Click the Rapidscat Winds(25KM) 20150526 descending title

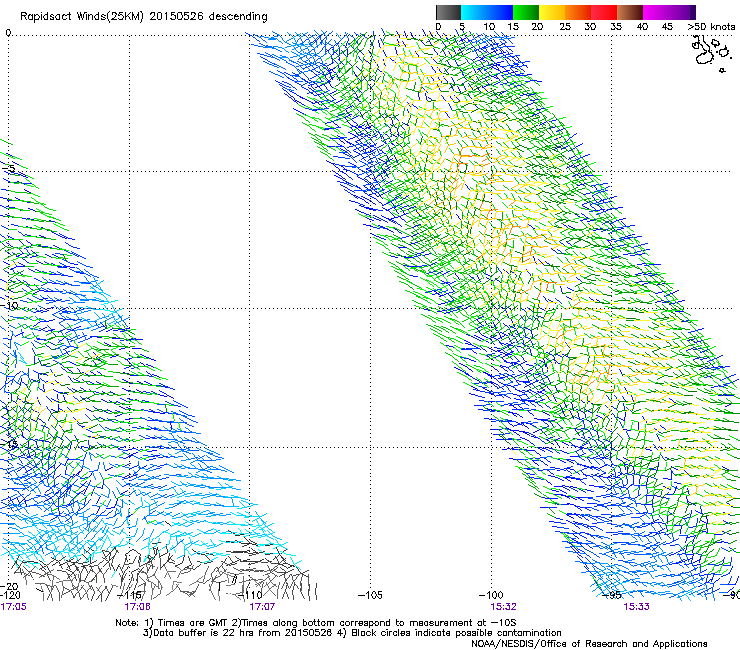pyautogui.click(x=143, y=17)
